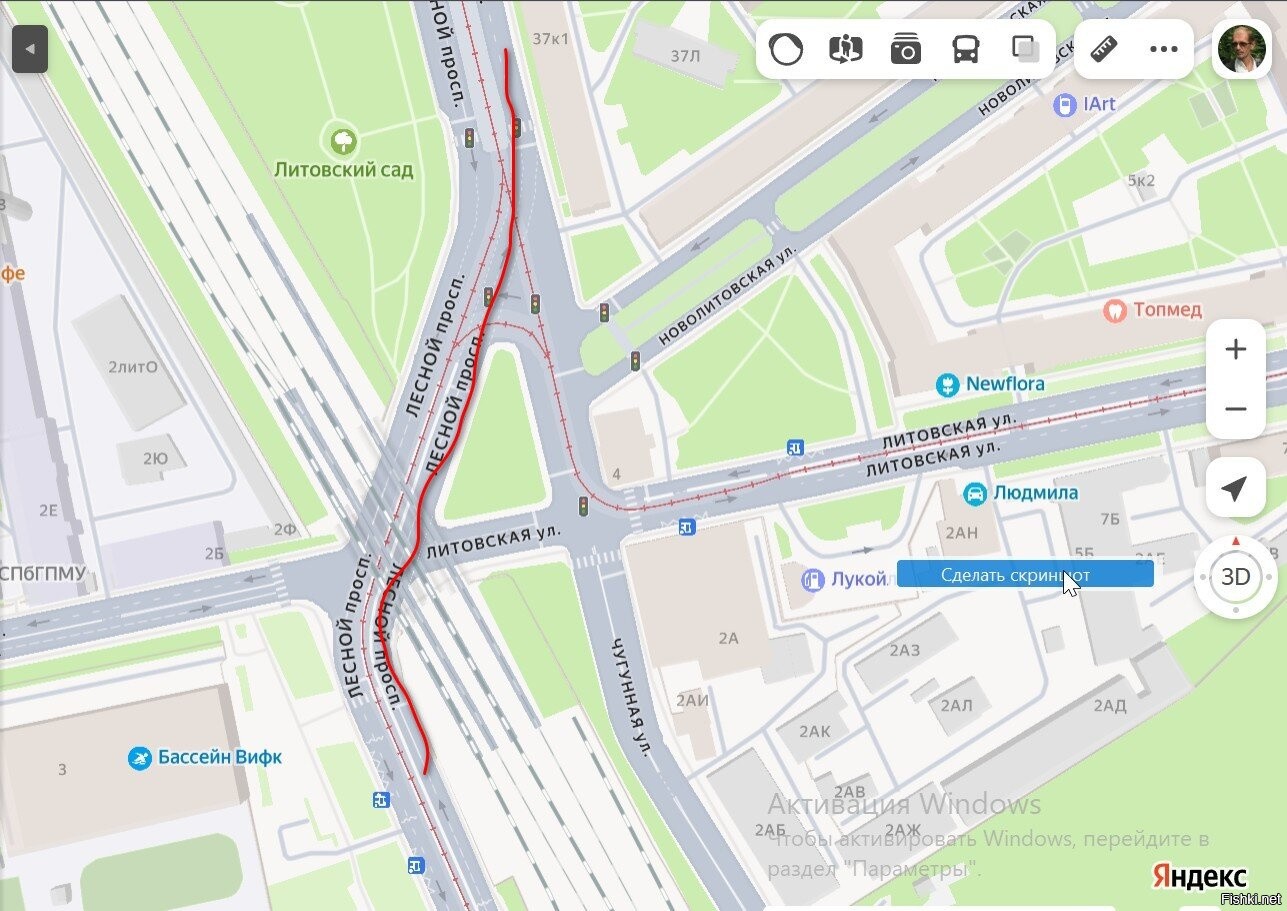
Task: Expand the collapsed side panel arrow
Action: coord(30,48)
